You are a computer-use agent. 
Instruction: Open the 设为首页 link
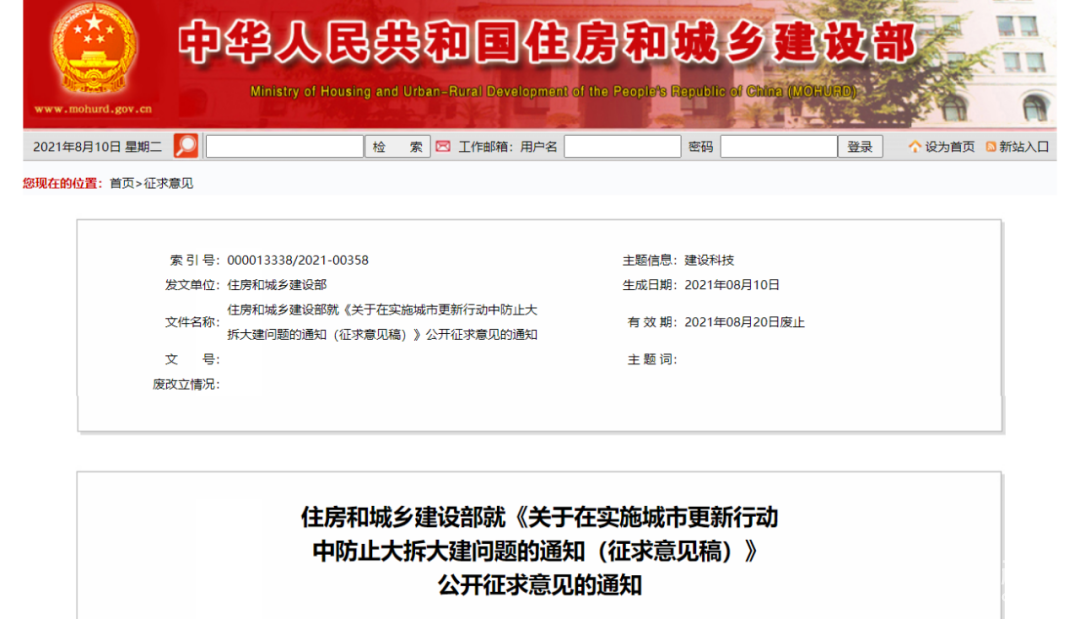tap(949, 147)
